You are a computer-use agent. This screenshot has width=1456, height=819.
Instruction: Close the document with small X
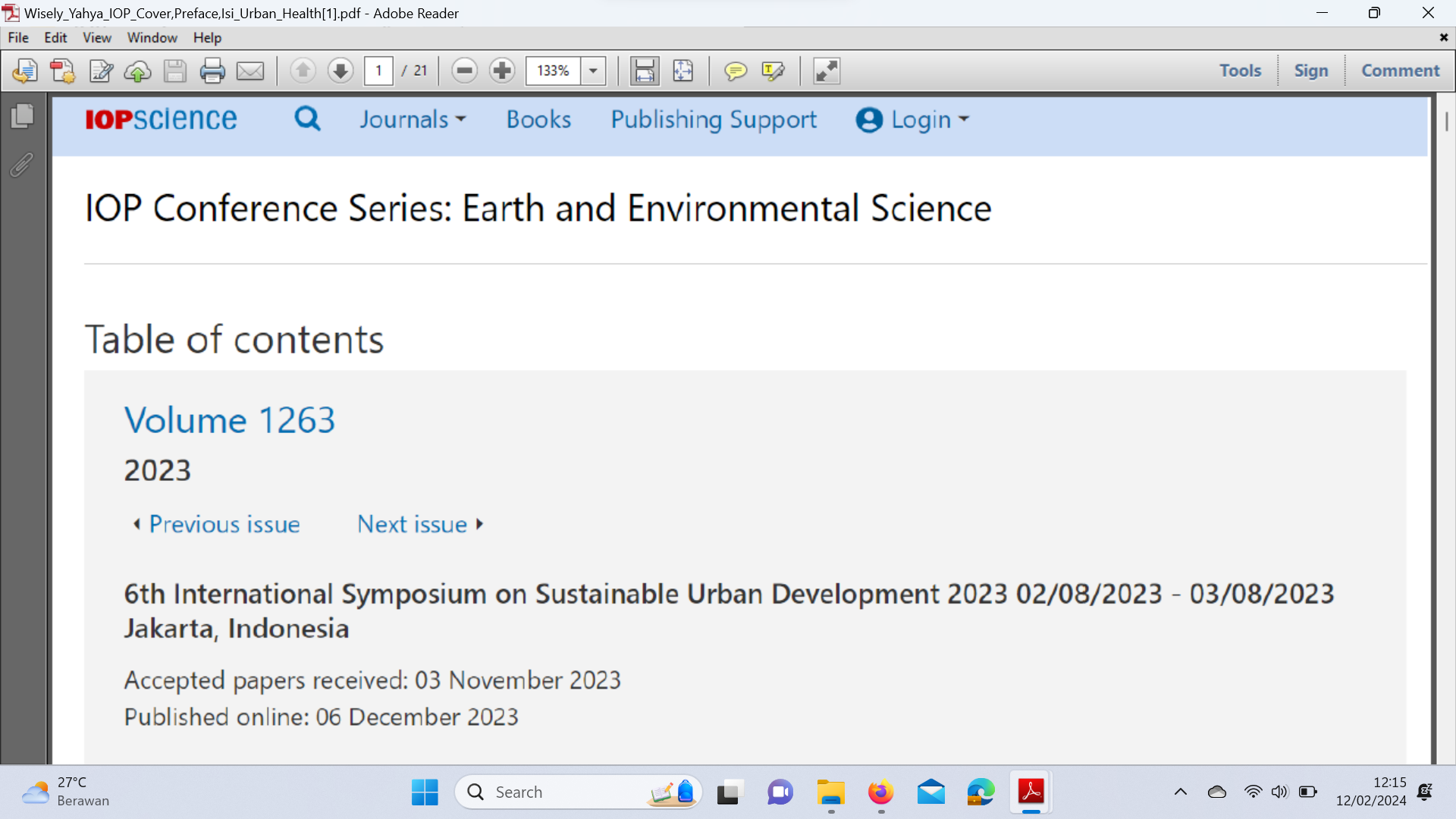[x=1443, y=37]
